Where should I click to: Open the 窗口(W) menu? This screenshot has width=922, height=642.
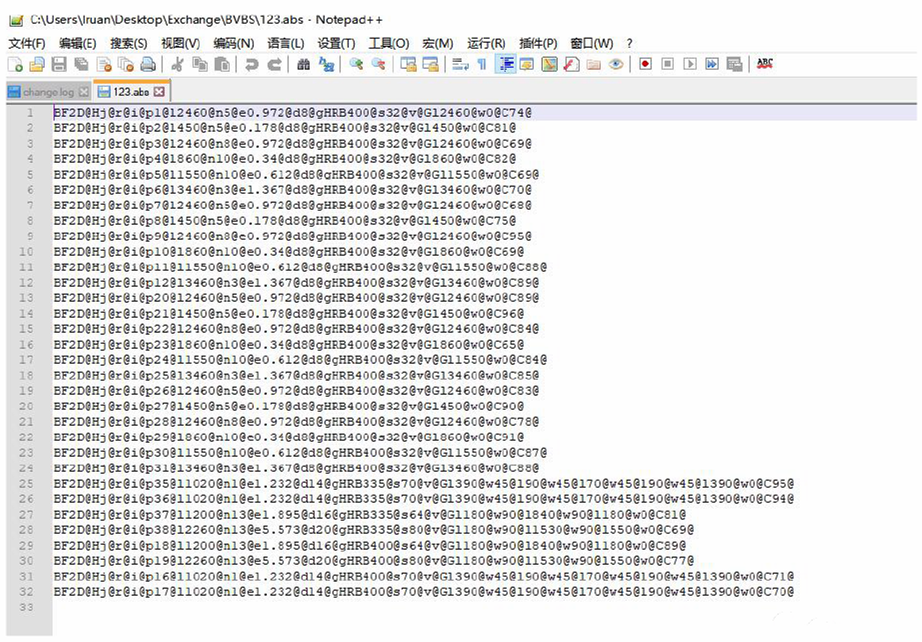(x=592, y=44)
